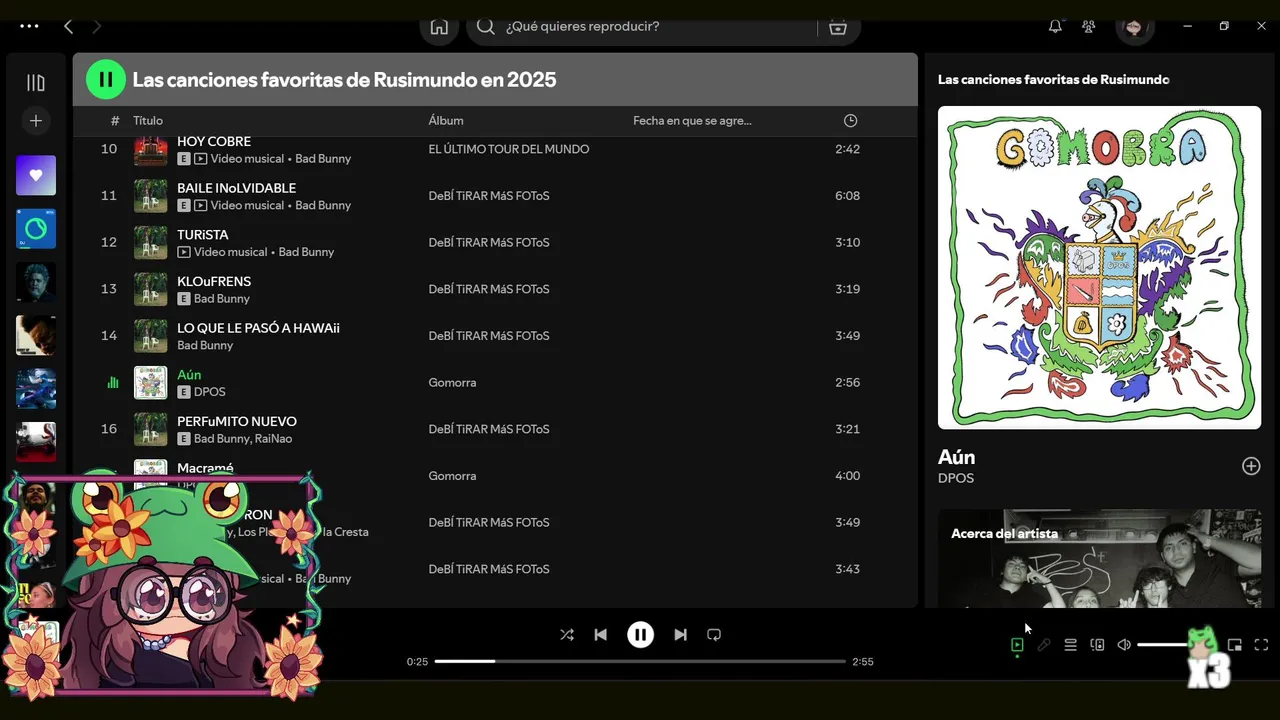Open the three-dot app menu

(x=29, y=27)
